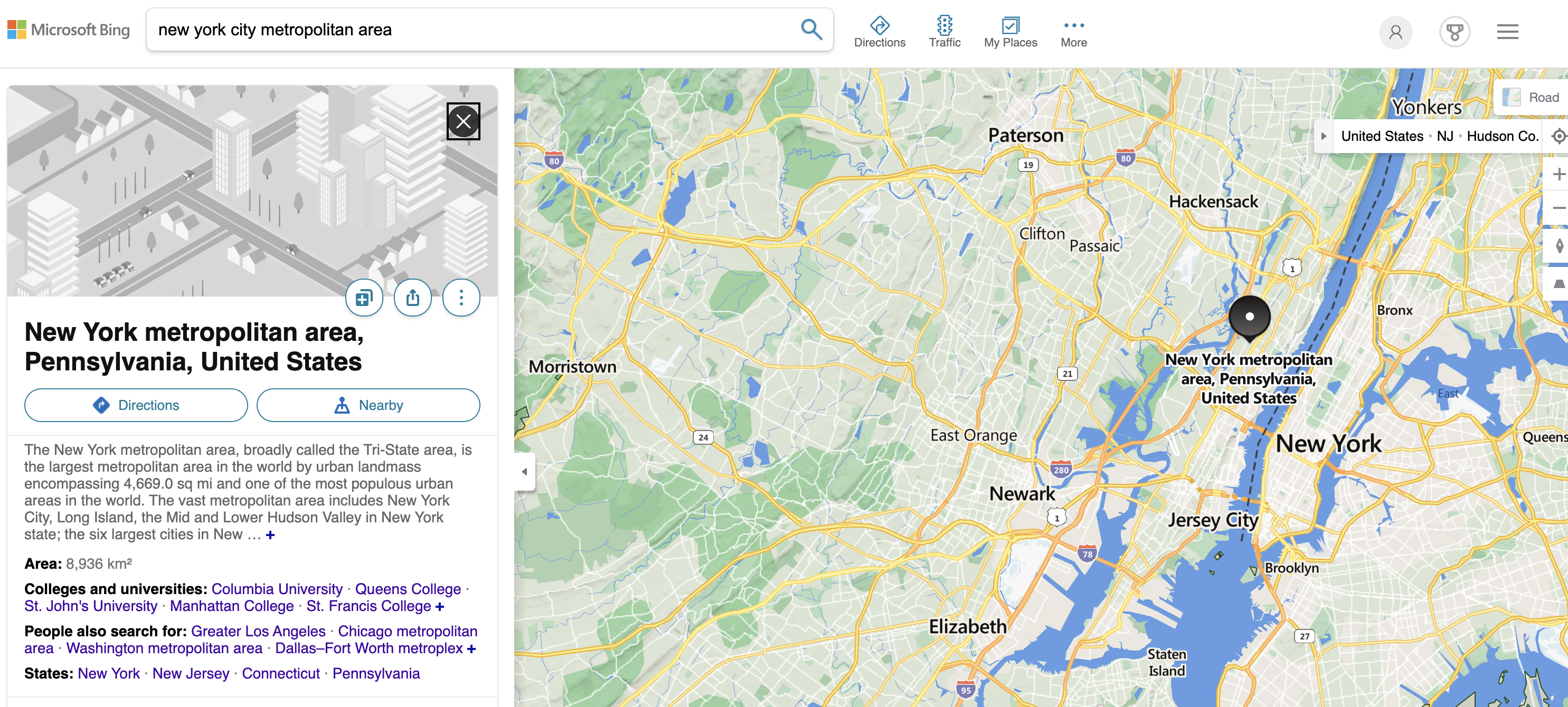Expand more People also search for

click(x=471, y=648)
